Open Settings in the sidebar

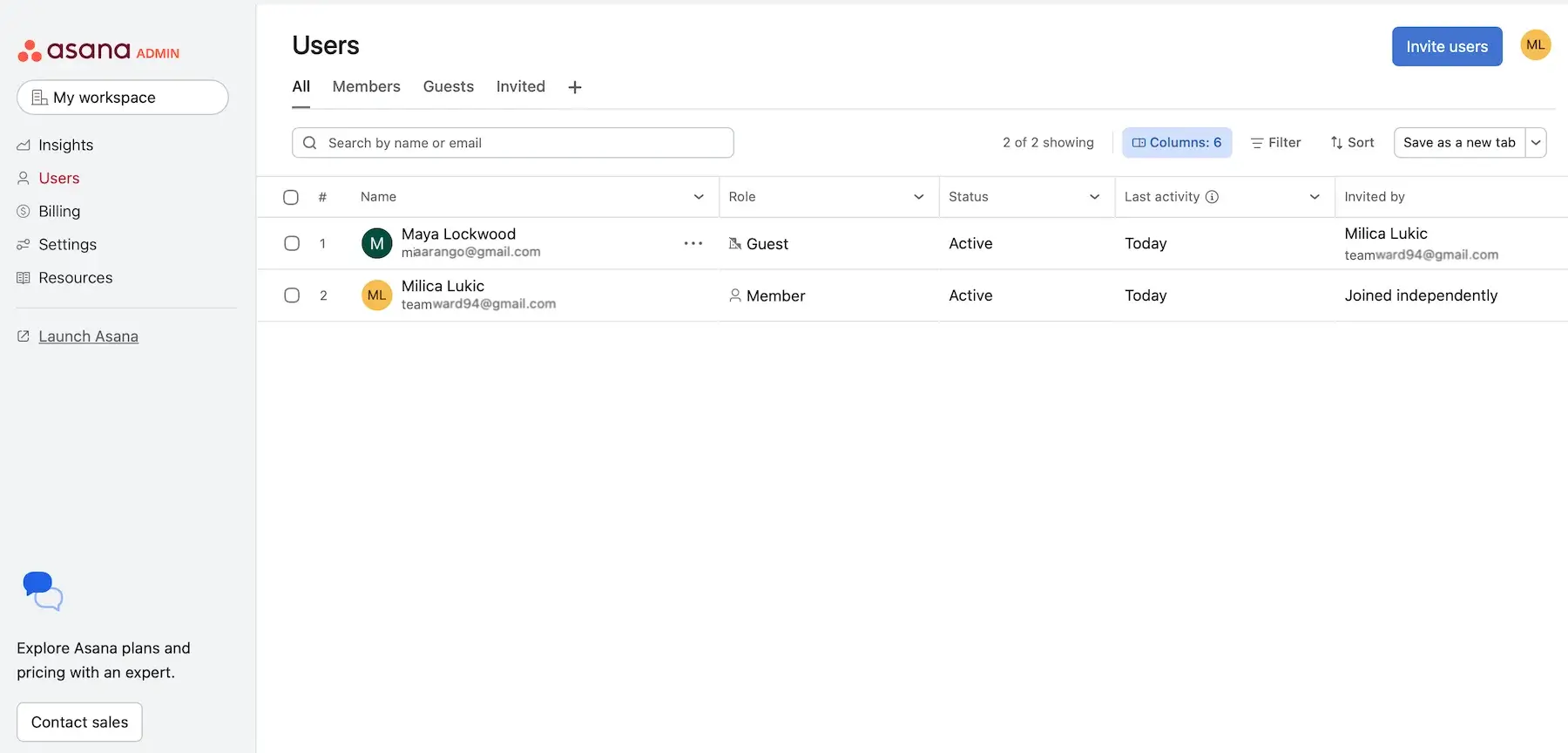pos(67,245)
